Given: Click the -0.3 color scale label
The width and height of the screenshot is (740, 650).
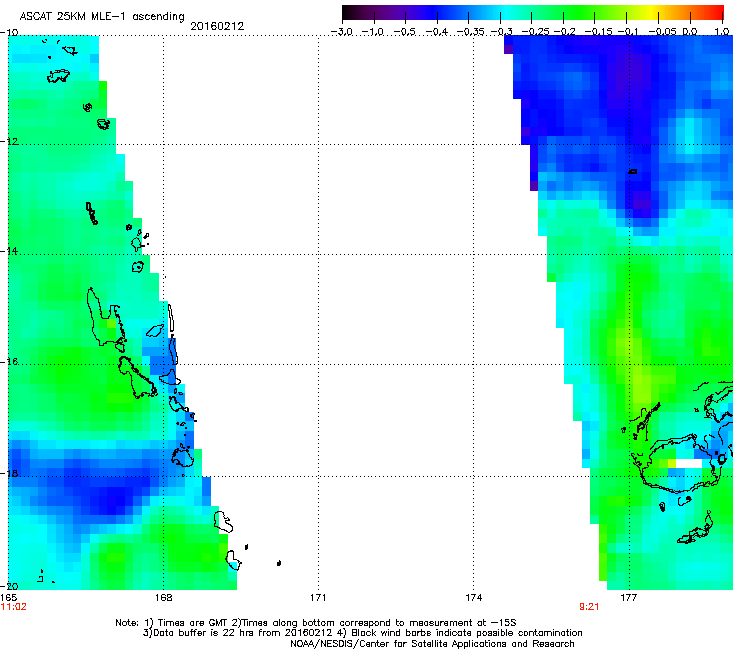Looking at the screenshot, I should coord(501,32).
